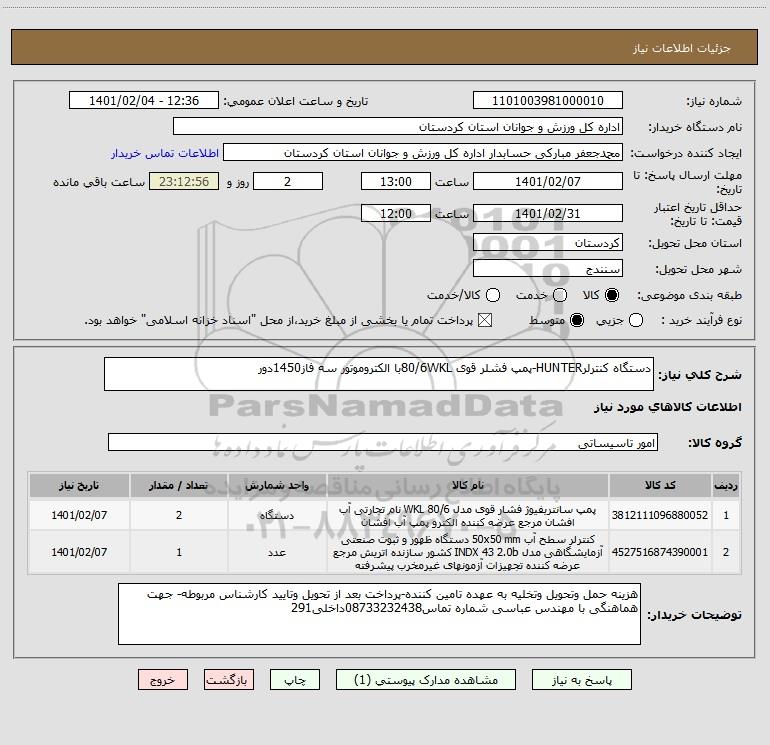Click the validity time 12:00 field
The image size is (770, 745).
(396, 213)
